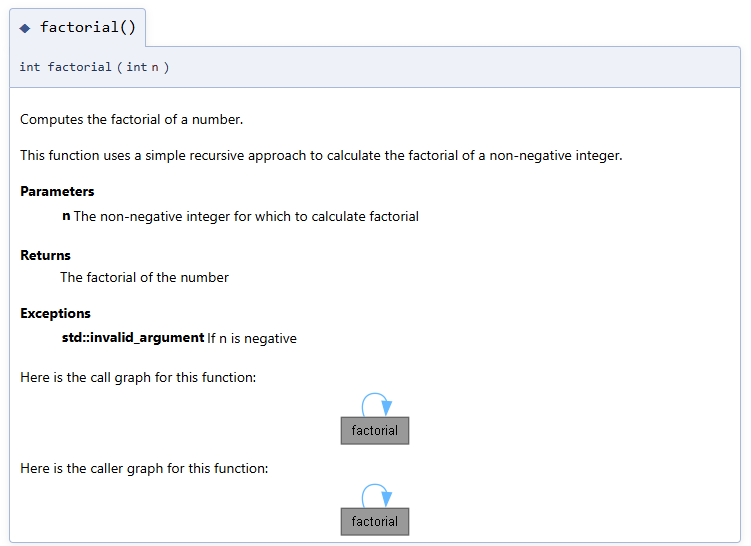Click the Returns section heading
Viewport: 751px width, 546px height.
(x=45, y=255)
